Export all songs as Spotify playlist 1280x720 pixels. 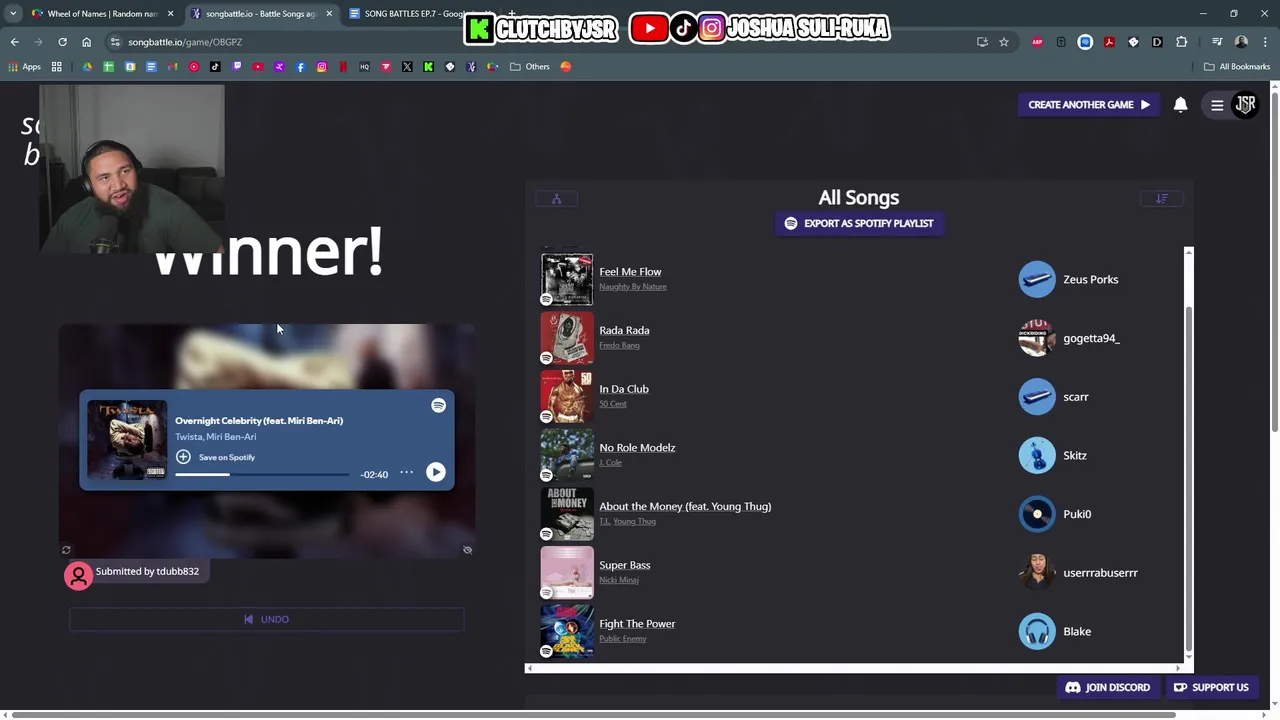click(x=859, y=223)
